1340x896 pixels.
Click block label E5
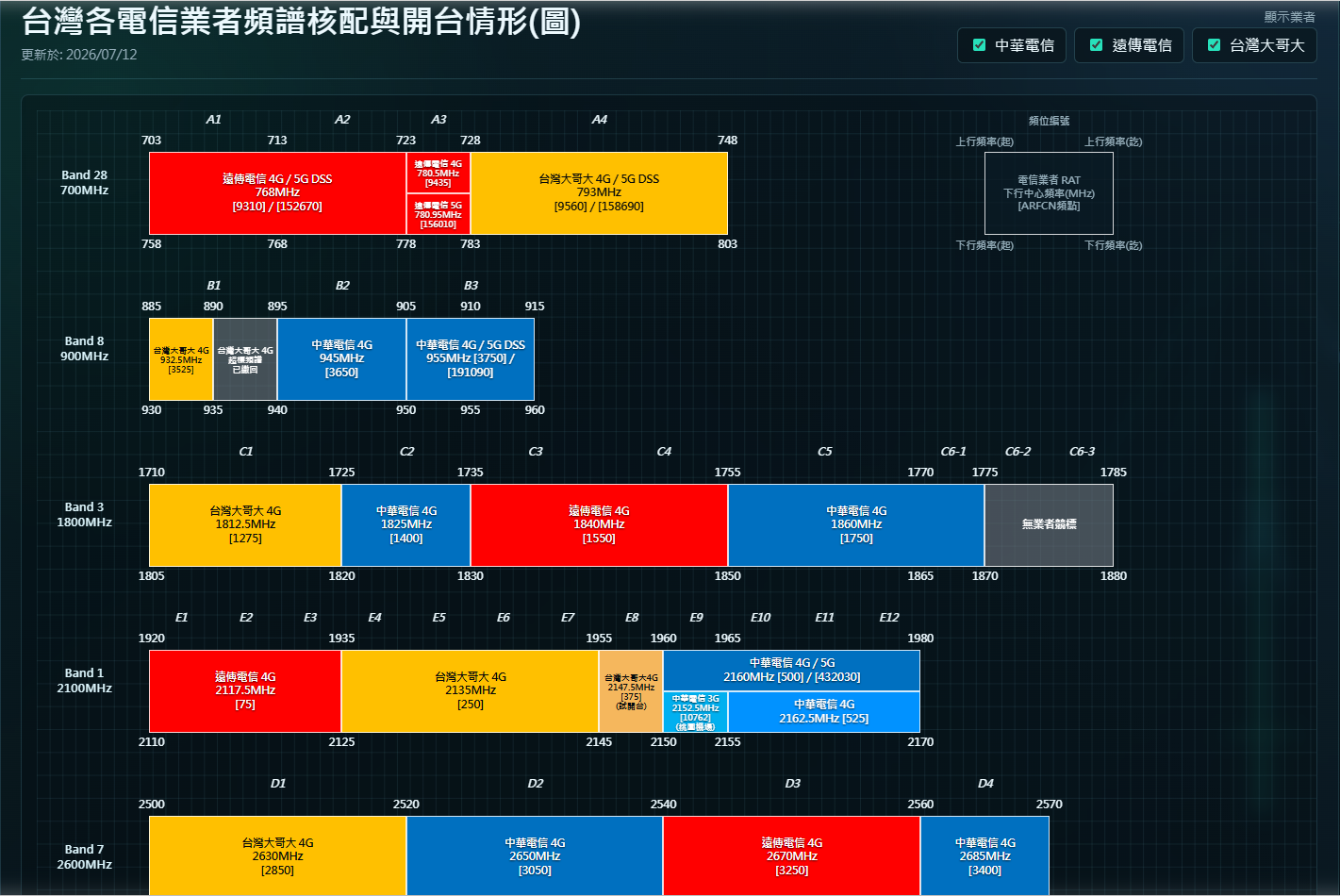[439, 618]
